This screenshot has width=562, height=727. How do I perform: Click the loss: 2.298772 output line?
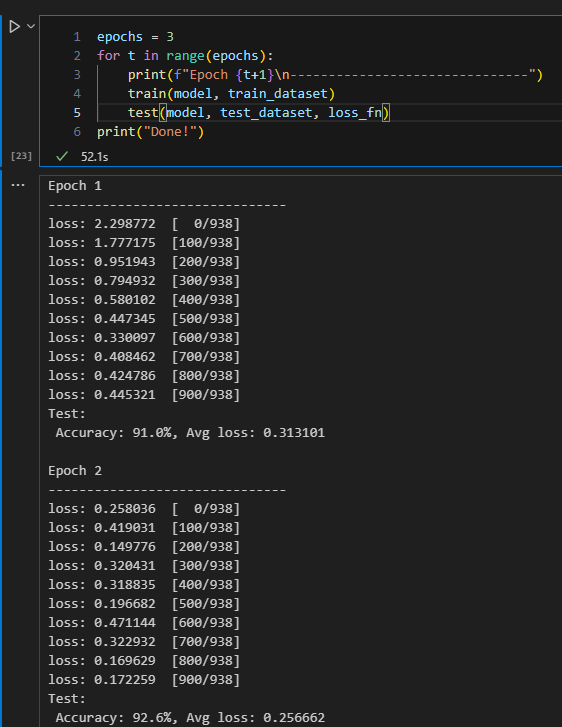(x=144, y=224)
